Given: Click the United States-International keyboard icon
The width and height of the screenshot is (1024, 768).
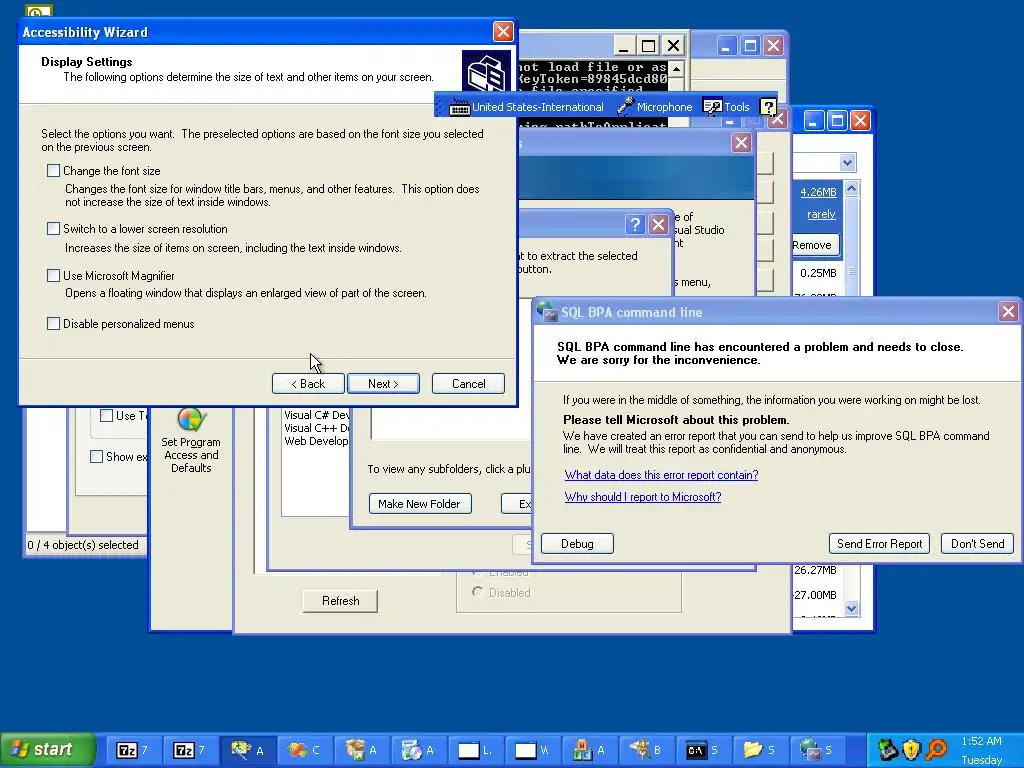Looking at the screenshot, I should (460, 107).
